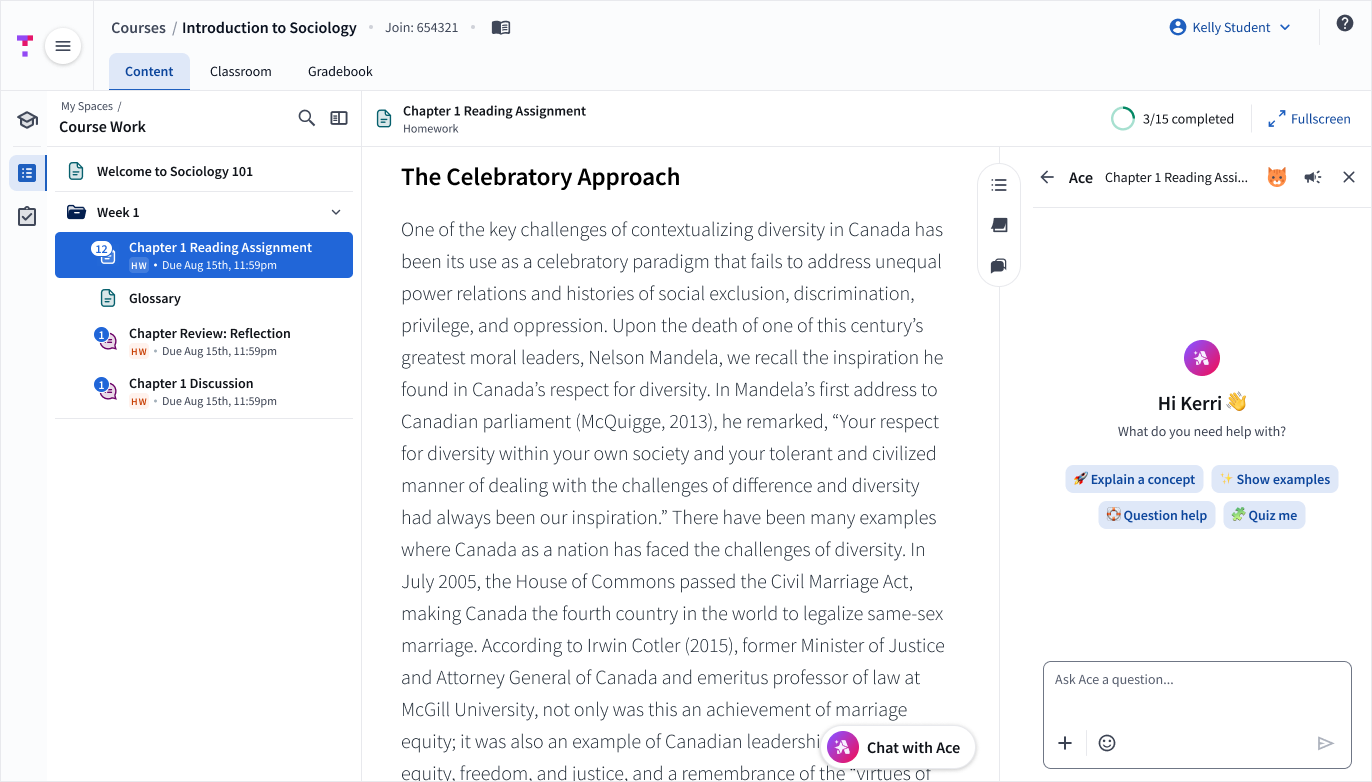This screenshot has width=1372, height=782.
Task: Add attachment with plus icon
Action: point(1065,743)
